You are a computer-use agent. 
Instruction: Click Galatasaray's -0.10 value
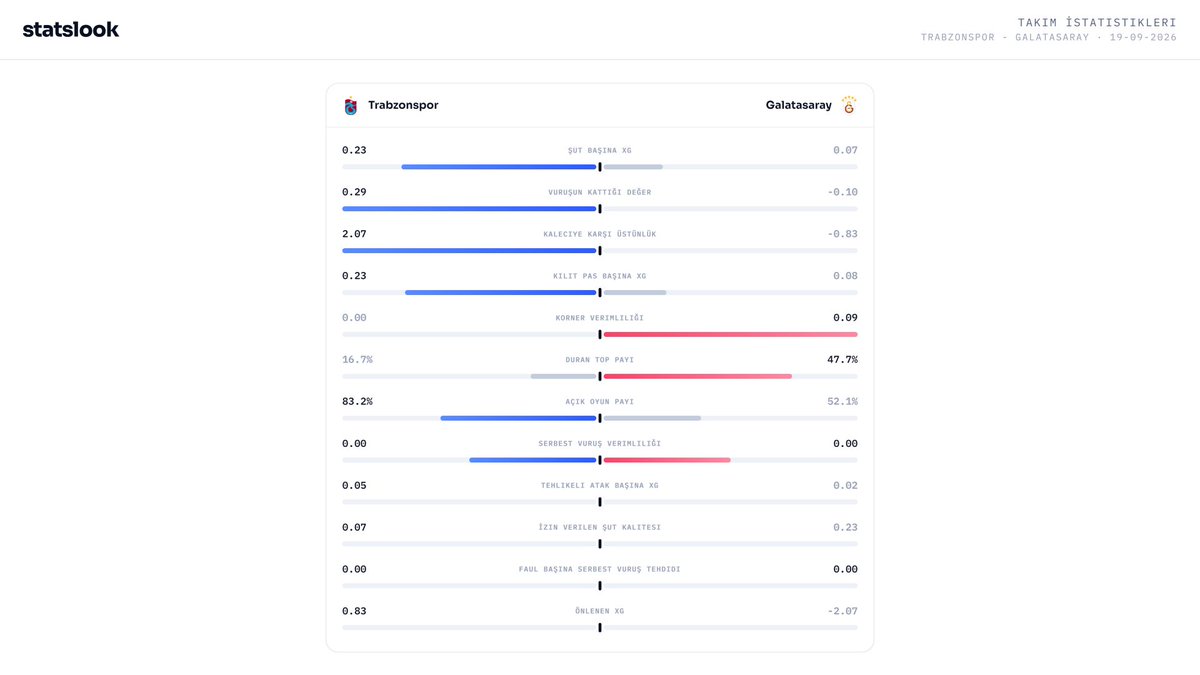[x=842, y=192]
